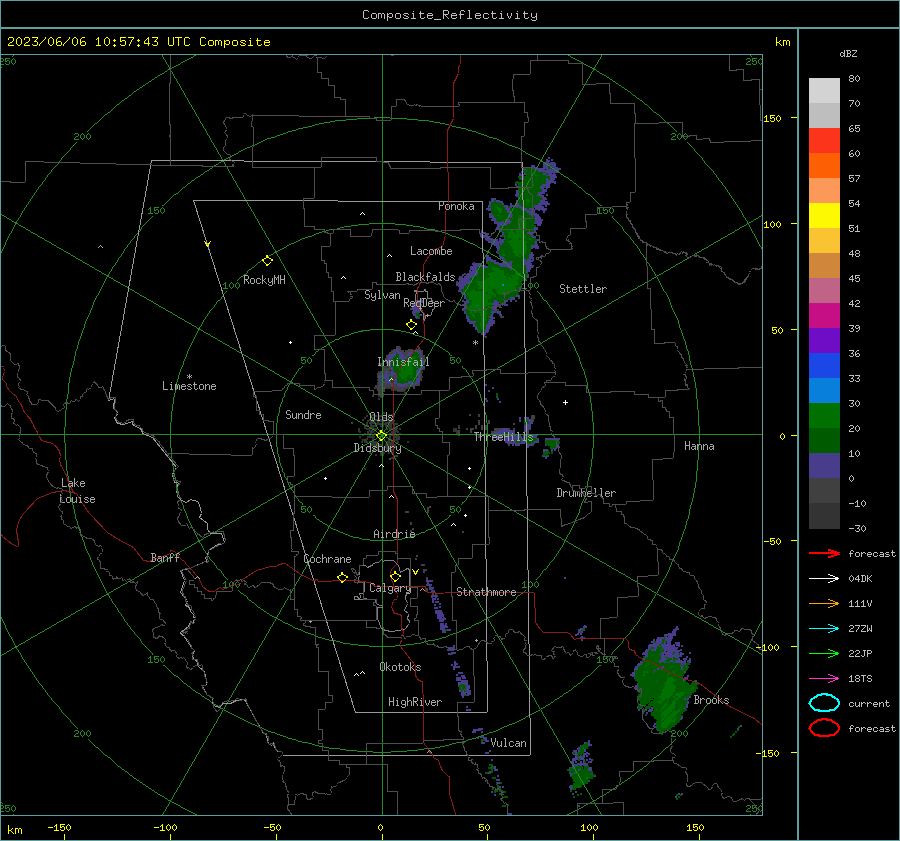Click the red forecast arrow legend icon

[x=824, y=553]
